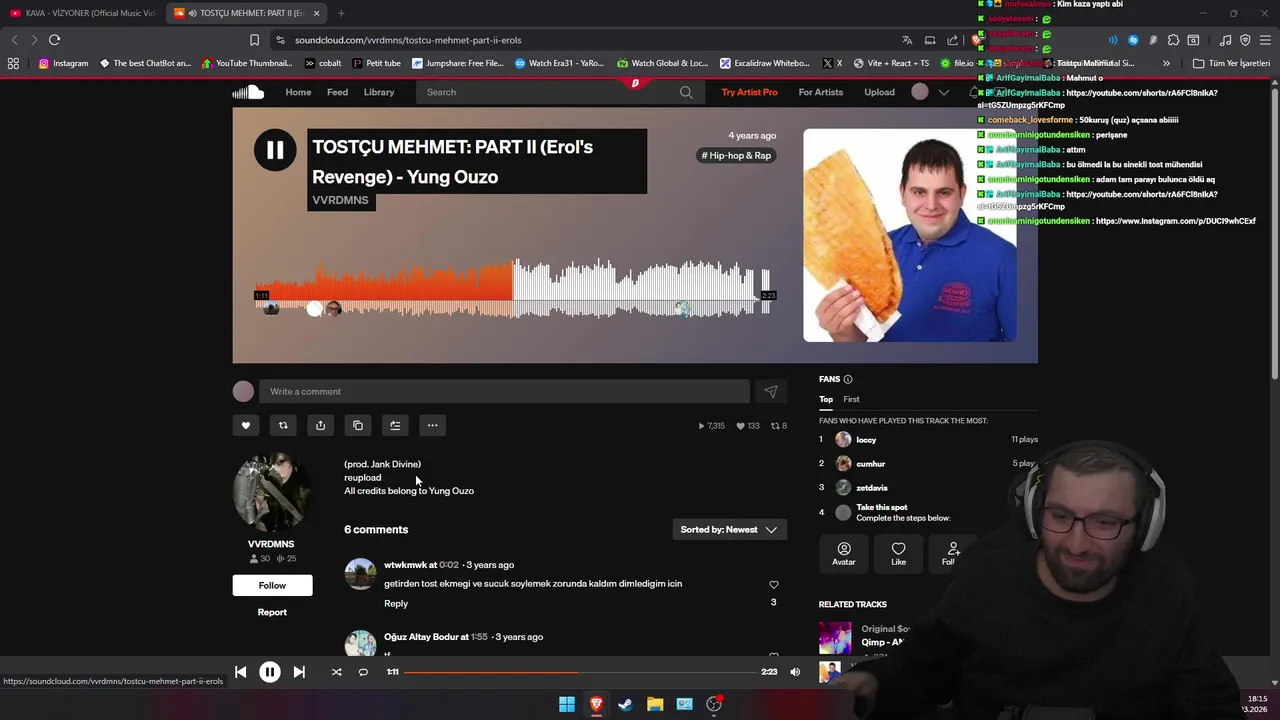Repost the track
This screenshot has height=720, width=1280.
[283, 425]
